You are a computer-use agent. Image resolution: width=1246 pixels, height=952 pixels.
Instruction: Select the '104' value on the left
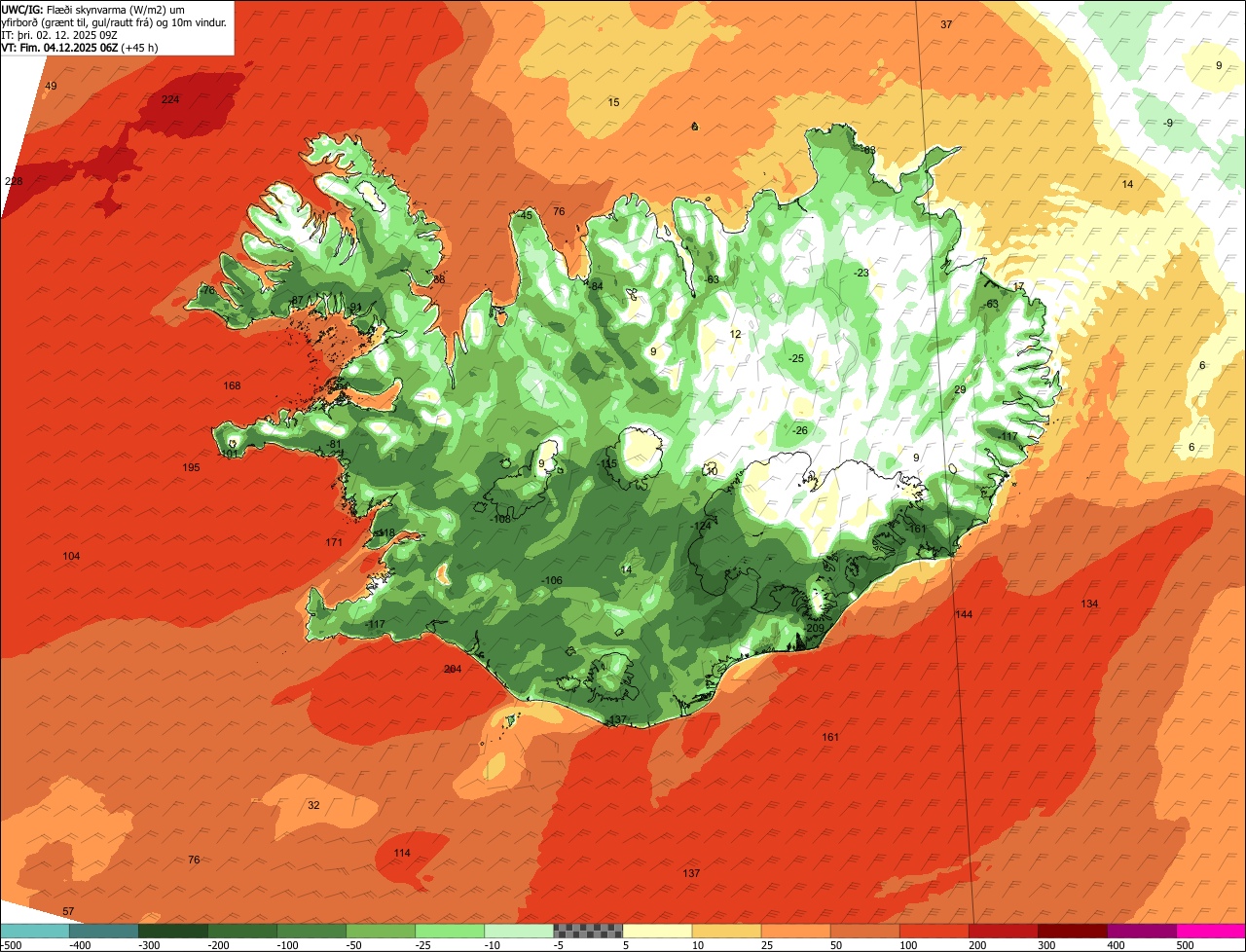pos(71,556)
